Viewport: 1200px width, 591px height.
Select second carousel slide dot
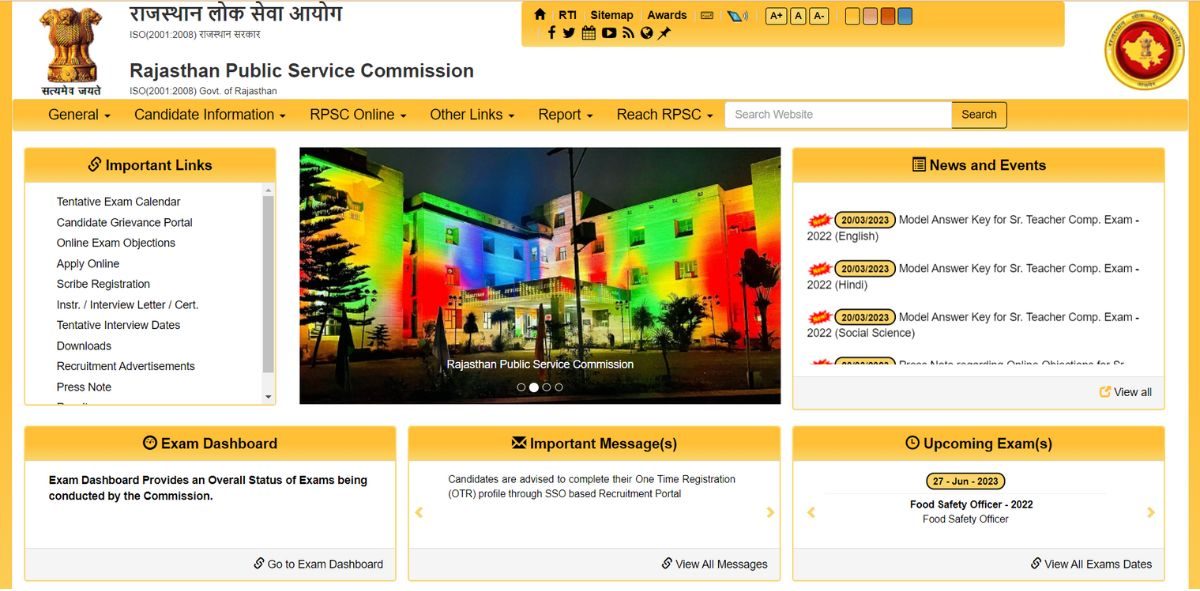tap(534, 387)
